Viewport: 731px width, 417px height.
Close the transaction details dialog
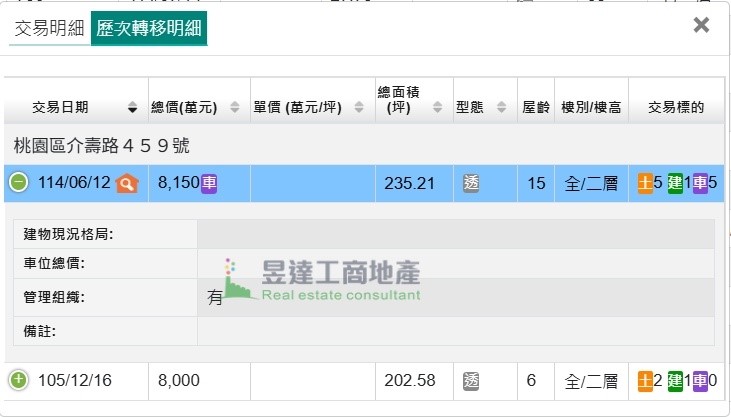pyautogui.click(x=701, y=26)
